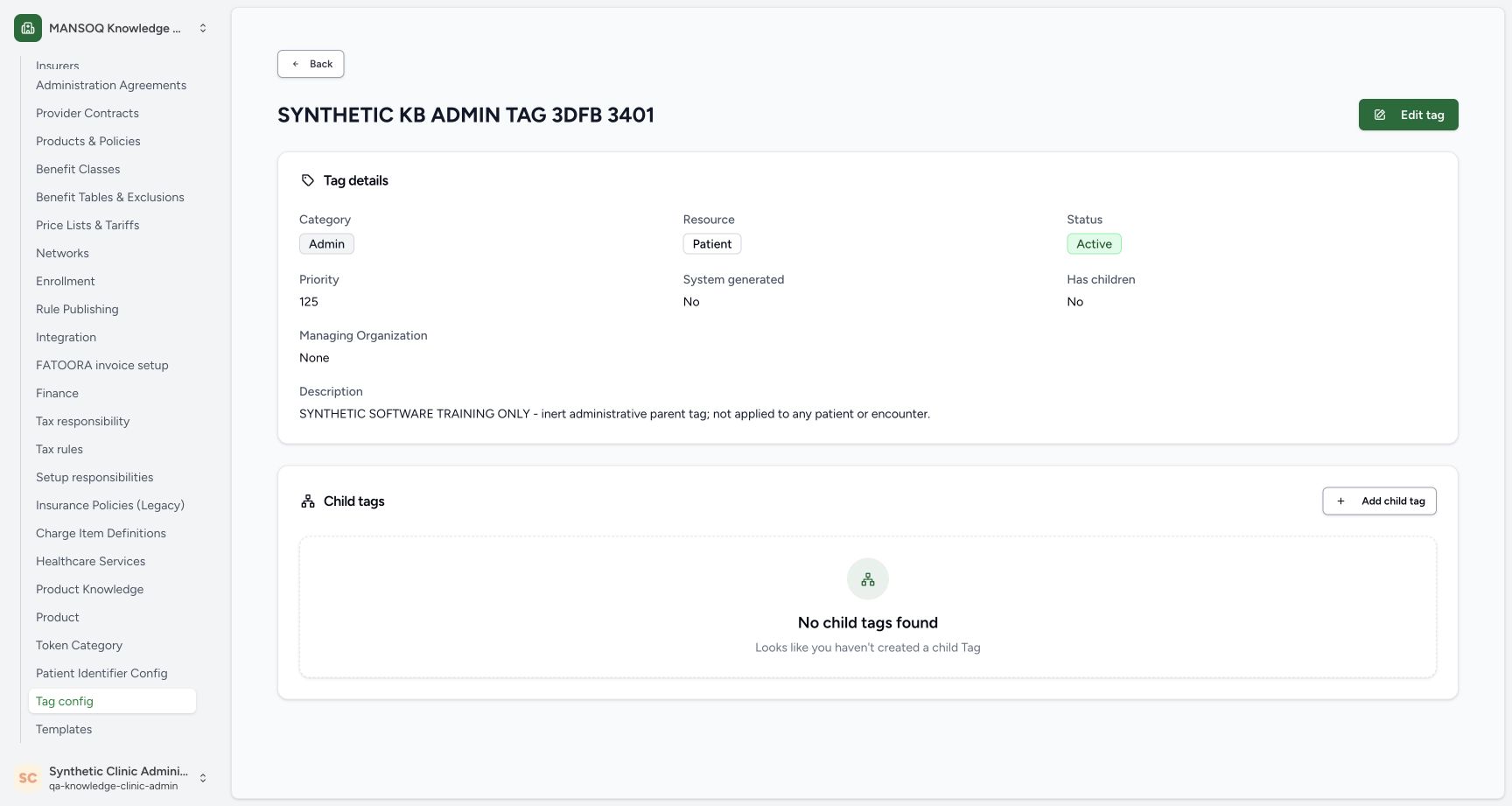Click the MANSOQ Knowledge organization logo icon
Viewport: 1512px width, 806px height.
[x=28, y=28]
